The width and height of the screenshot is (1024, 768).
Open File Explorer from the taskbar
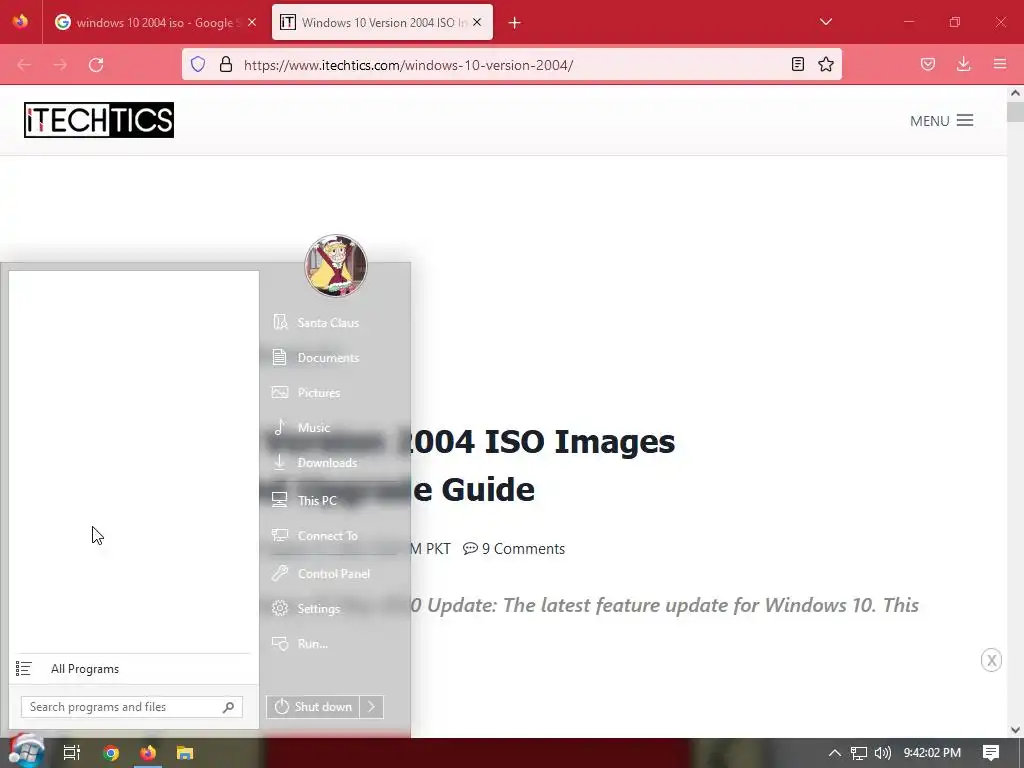coord(185,753)
